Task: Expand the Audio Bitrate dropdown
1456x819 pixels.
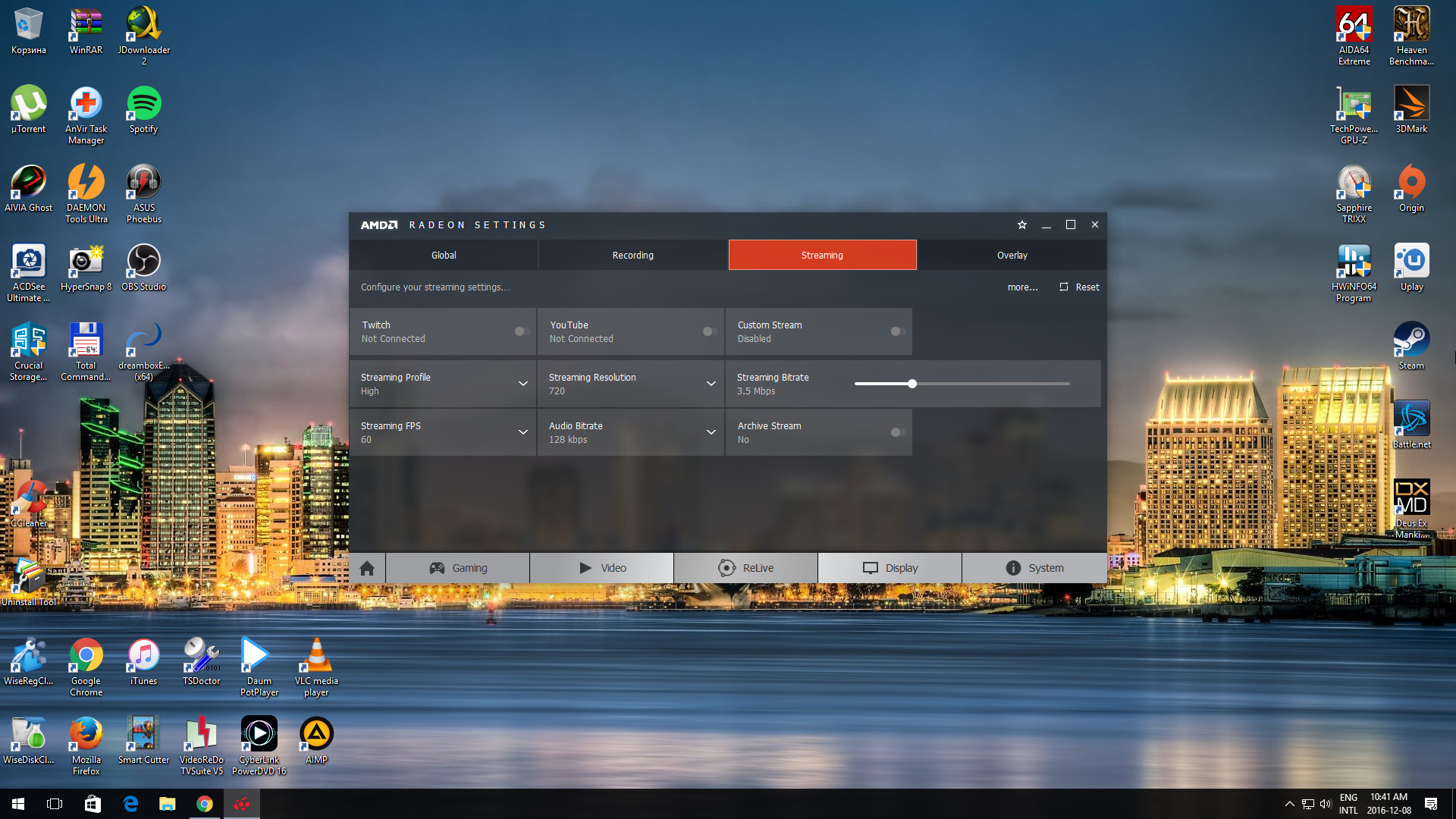Action: tap(711, 432)
